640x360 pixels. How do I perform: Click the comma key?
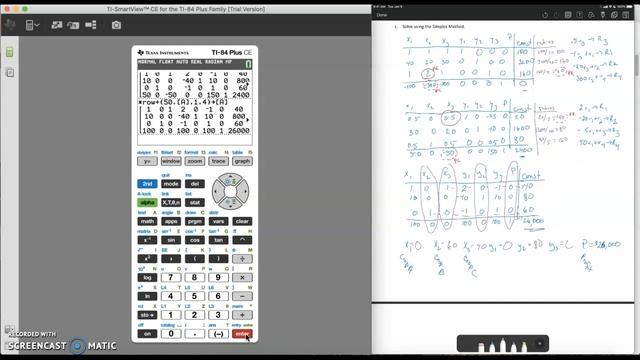(x=171, y=259)
